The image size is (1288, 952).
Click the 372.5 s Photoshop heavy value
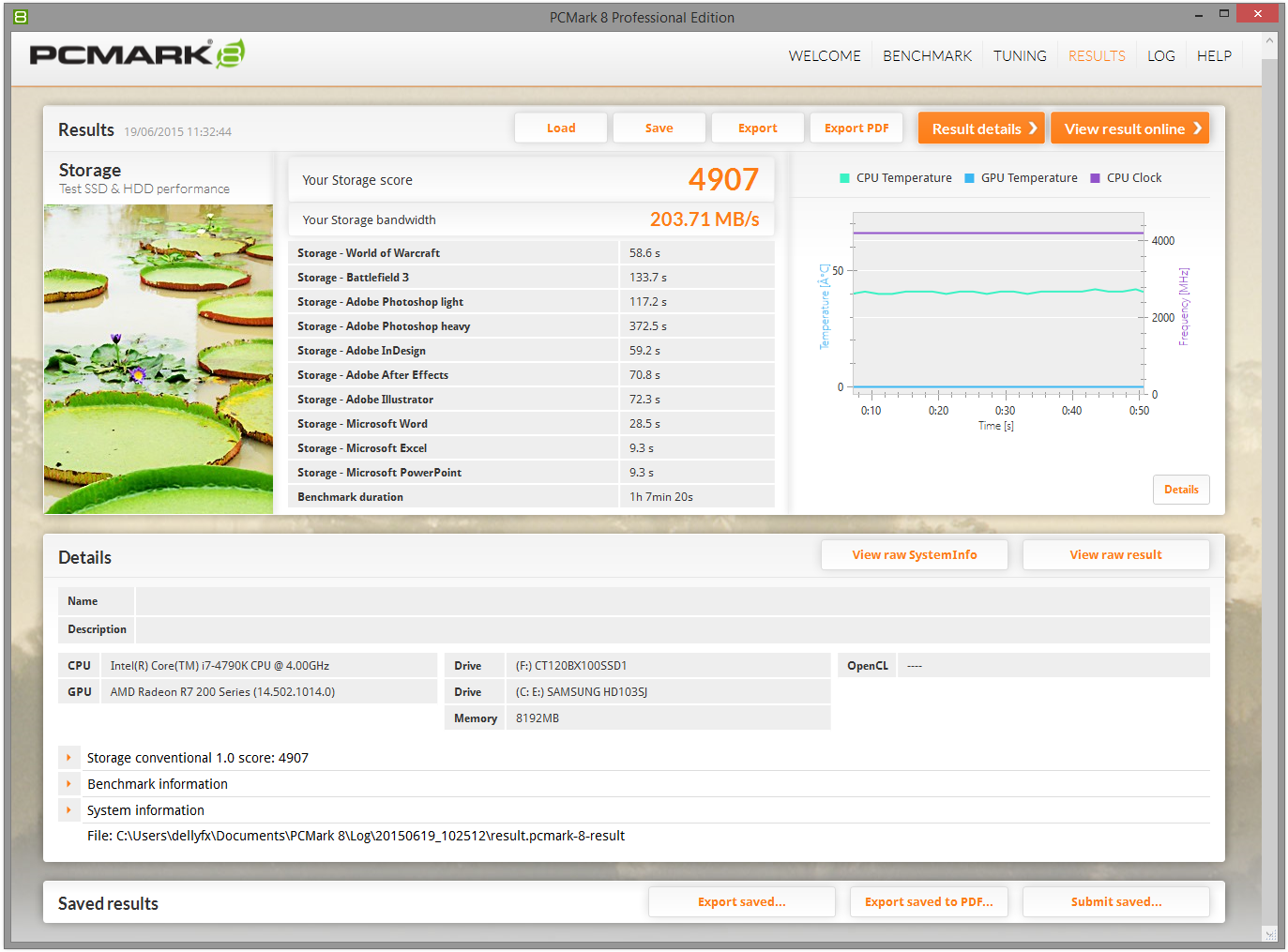(648, 326)
